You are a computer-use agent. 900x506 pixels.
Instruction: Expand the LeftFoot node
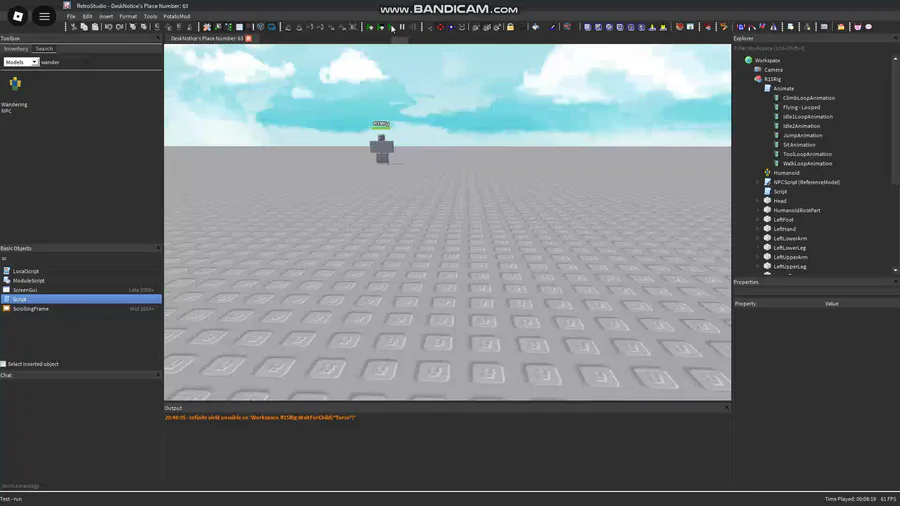[x=758, y=220]
